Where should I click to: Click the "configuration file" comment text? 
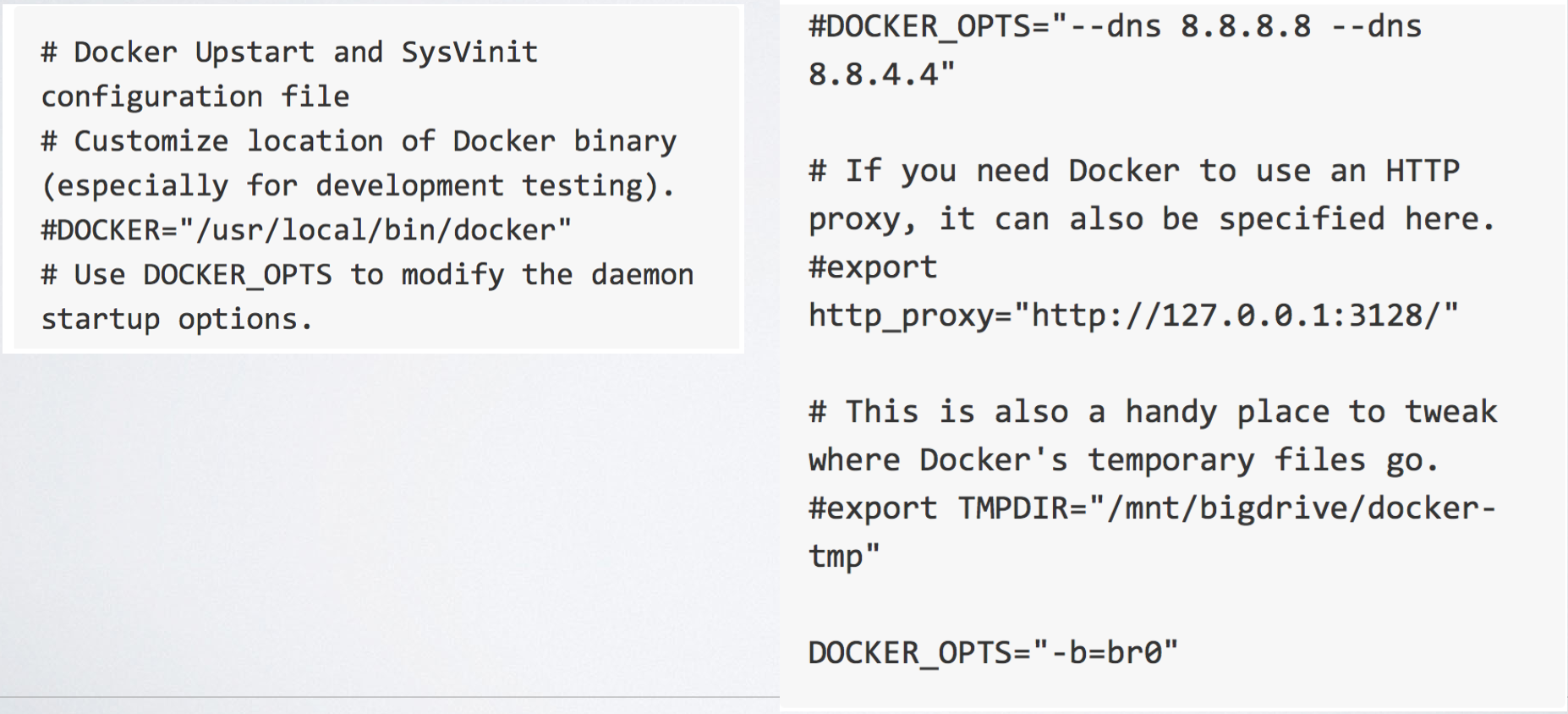tap(195, 96)
